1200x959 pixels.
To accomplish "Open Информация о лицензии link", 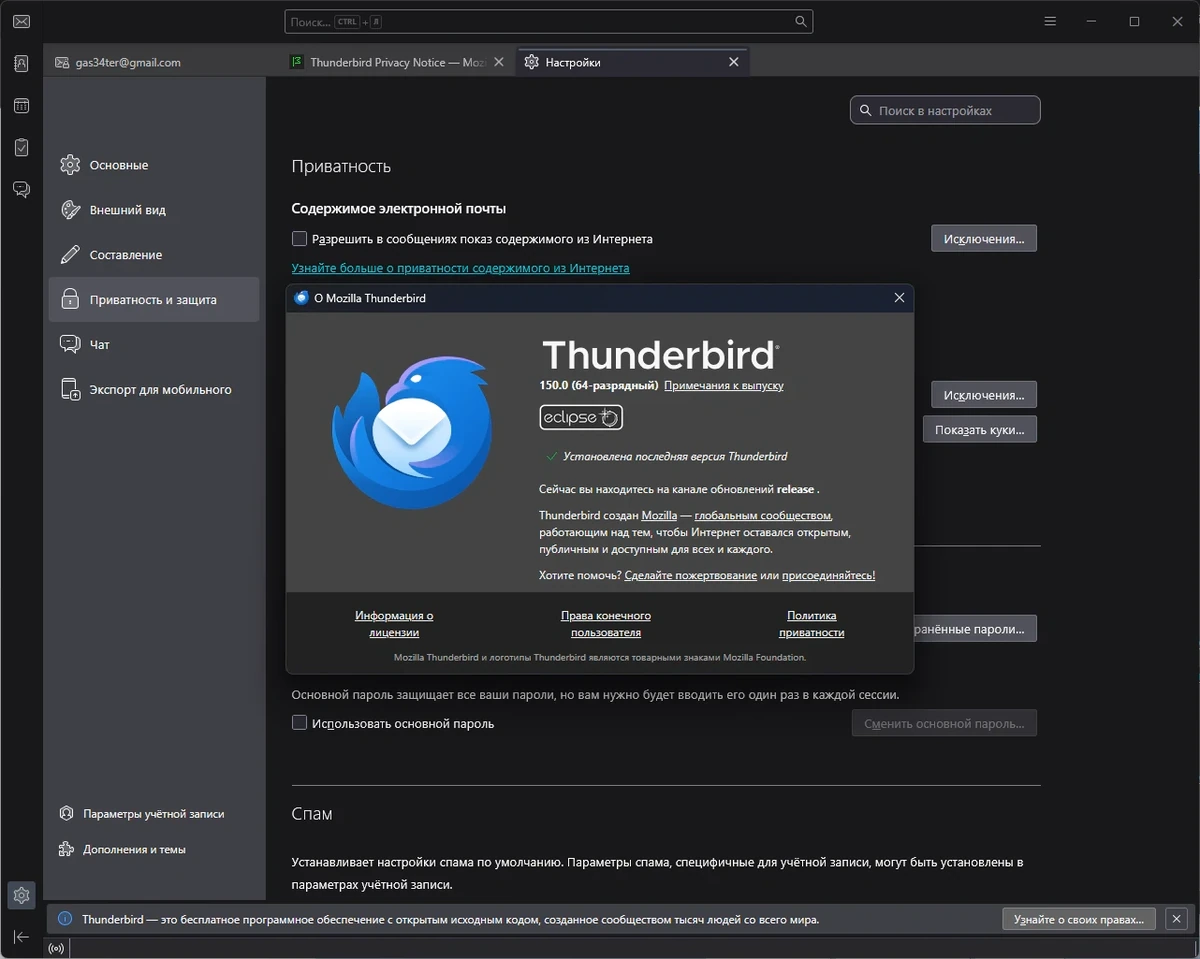I will coord(394,624).
